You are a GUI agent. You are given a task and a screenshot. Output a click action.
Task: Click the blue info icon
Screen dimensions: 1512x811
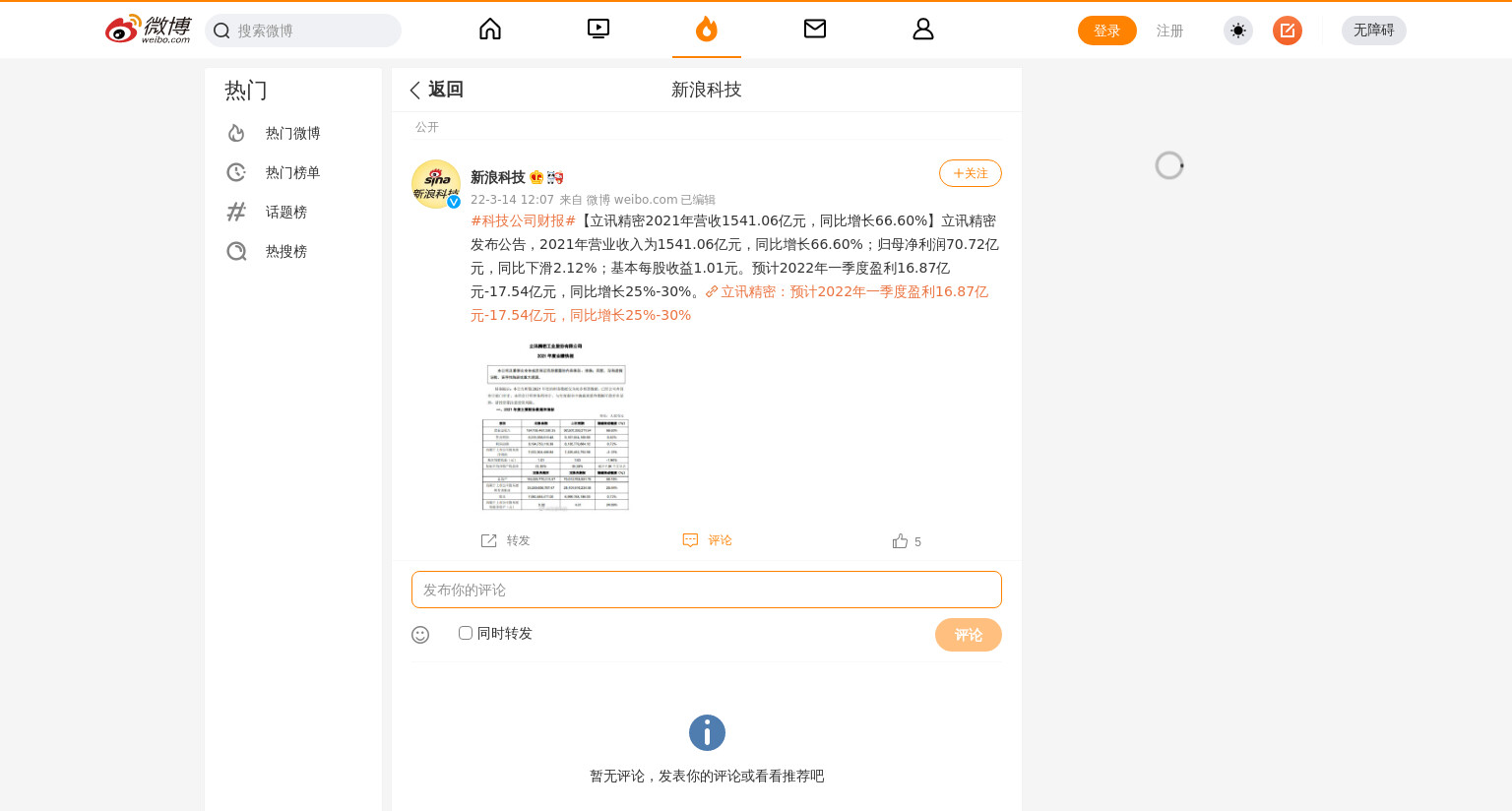pyautogui.click(x=707, y=733)
